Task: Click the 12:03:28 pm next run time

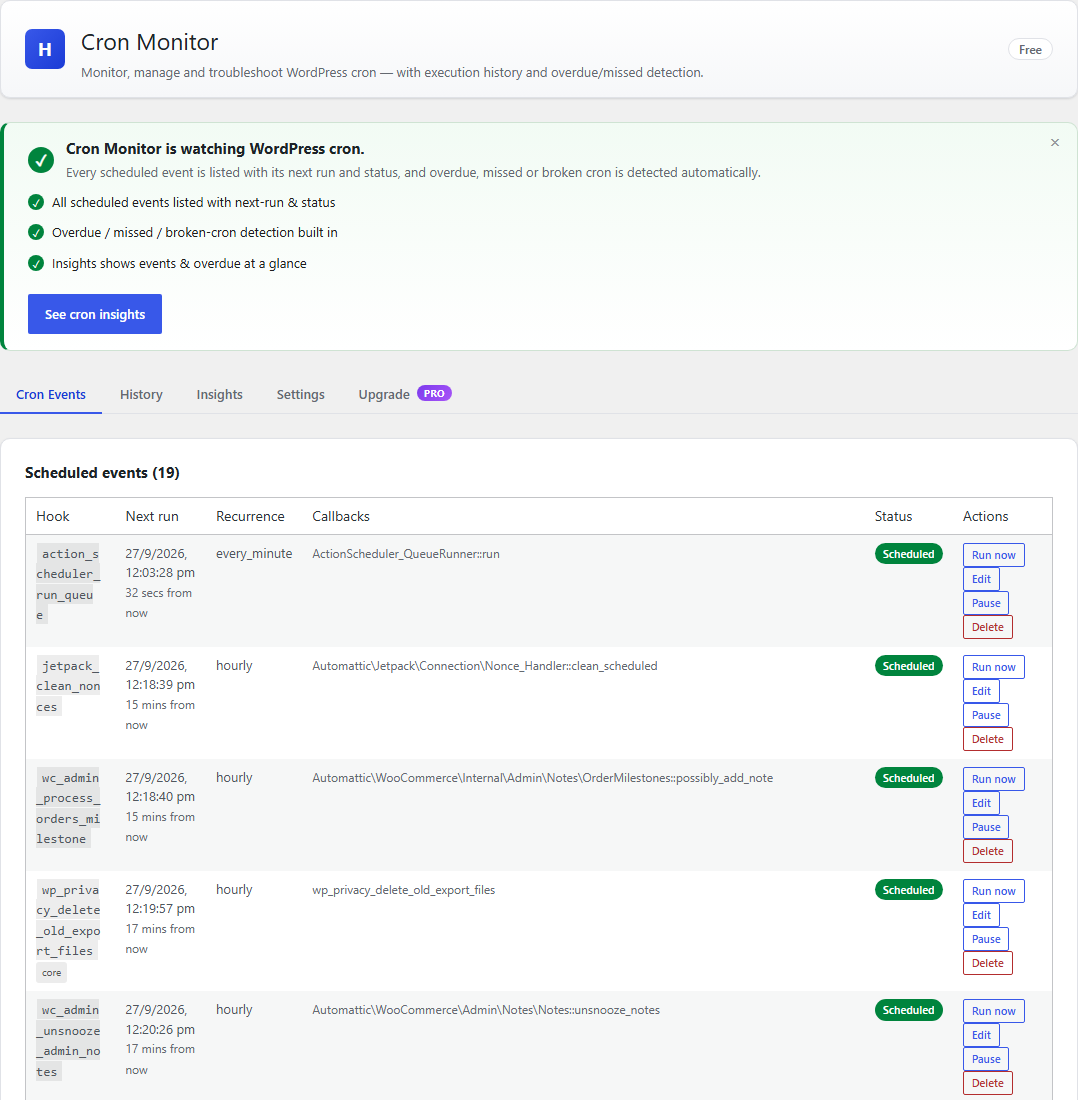Action: [x=160, y=573]
